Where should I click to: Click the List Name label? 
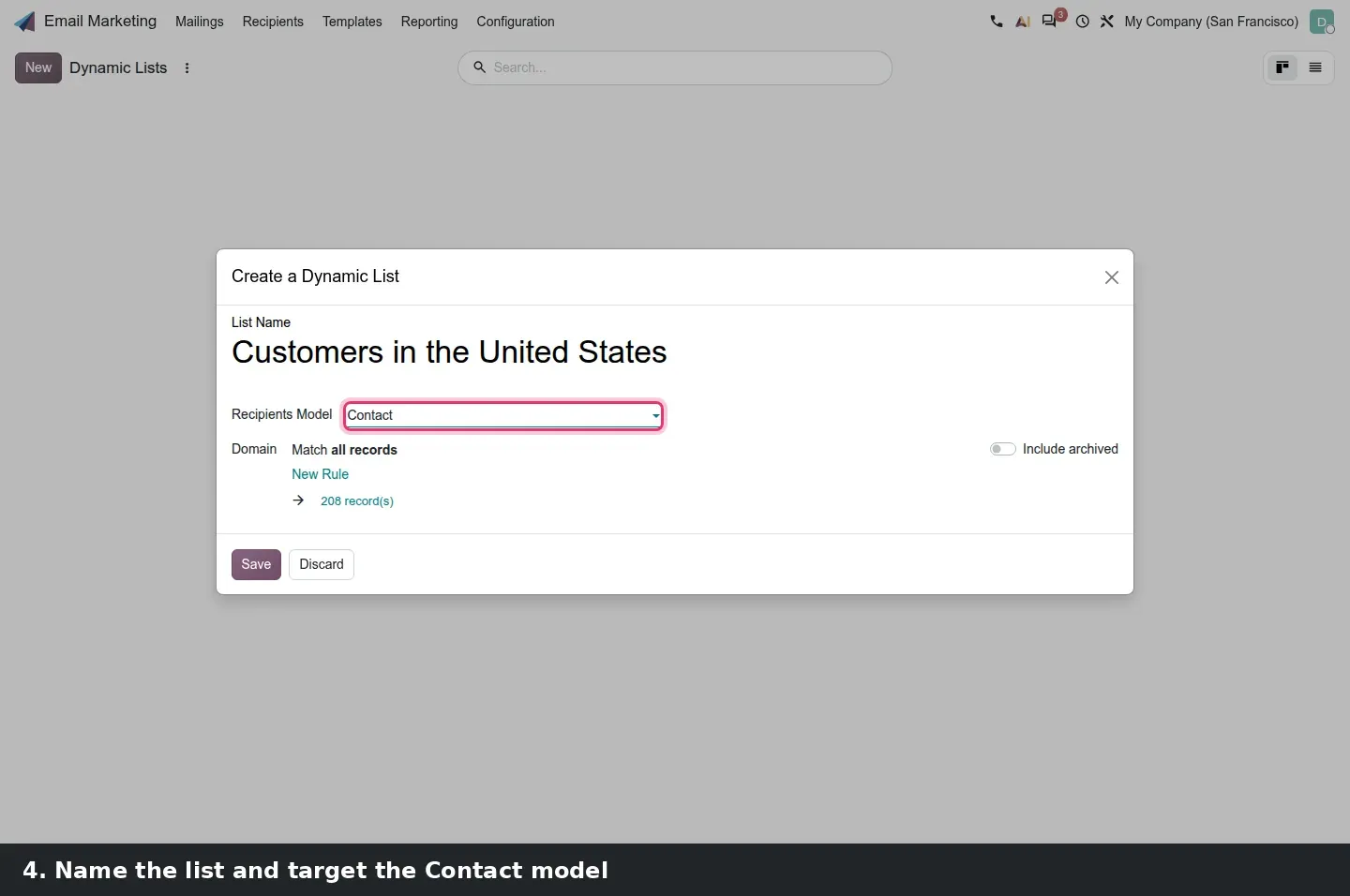point(261,322)
